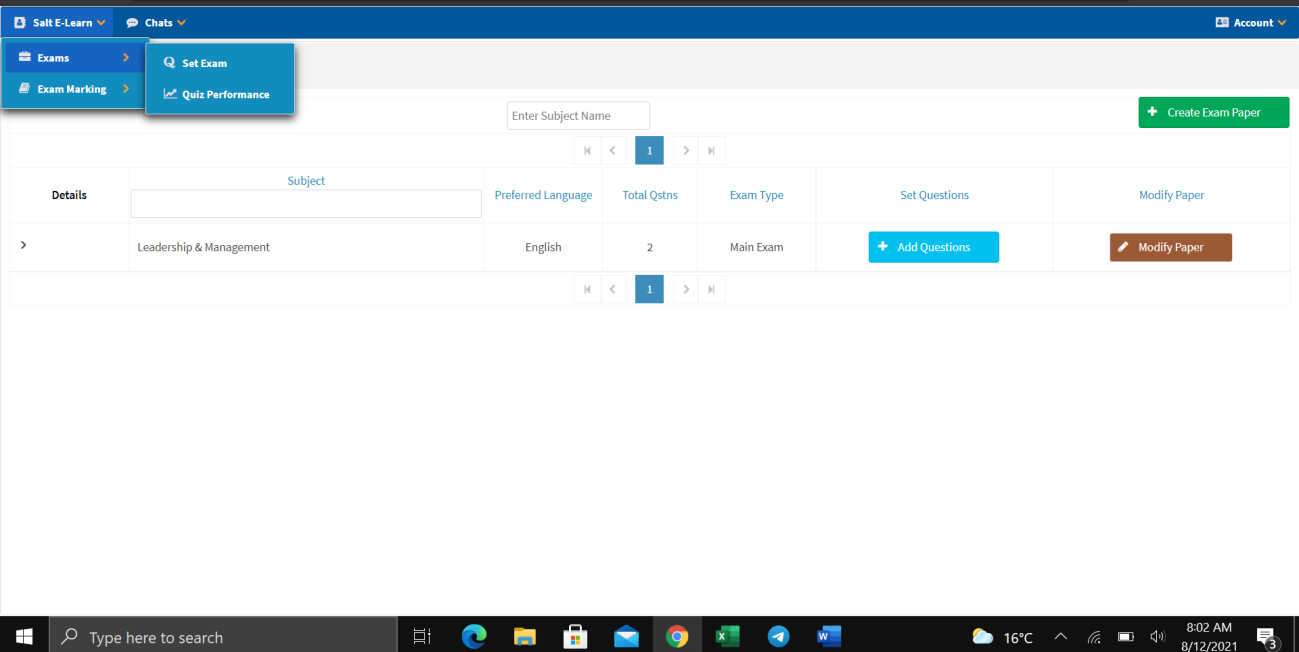The width and height of the screenshot is (1299, 652).
Task: Click the Modify Paper button
Action: click(x=1170, y=247)
